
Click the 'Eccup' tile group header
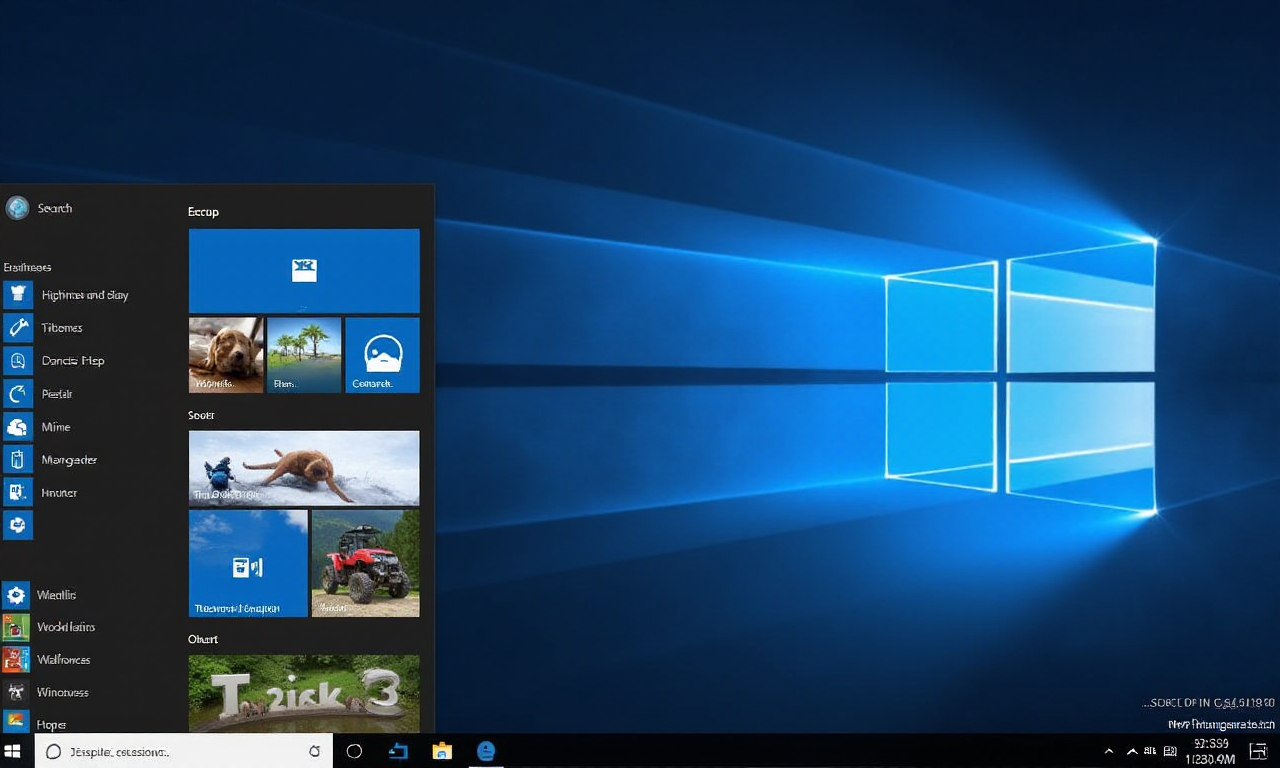(203, 212)
